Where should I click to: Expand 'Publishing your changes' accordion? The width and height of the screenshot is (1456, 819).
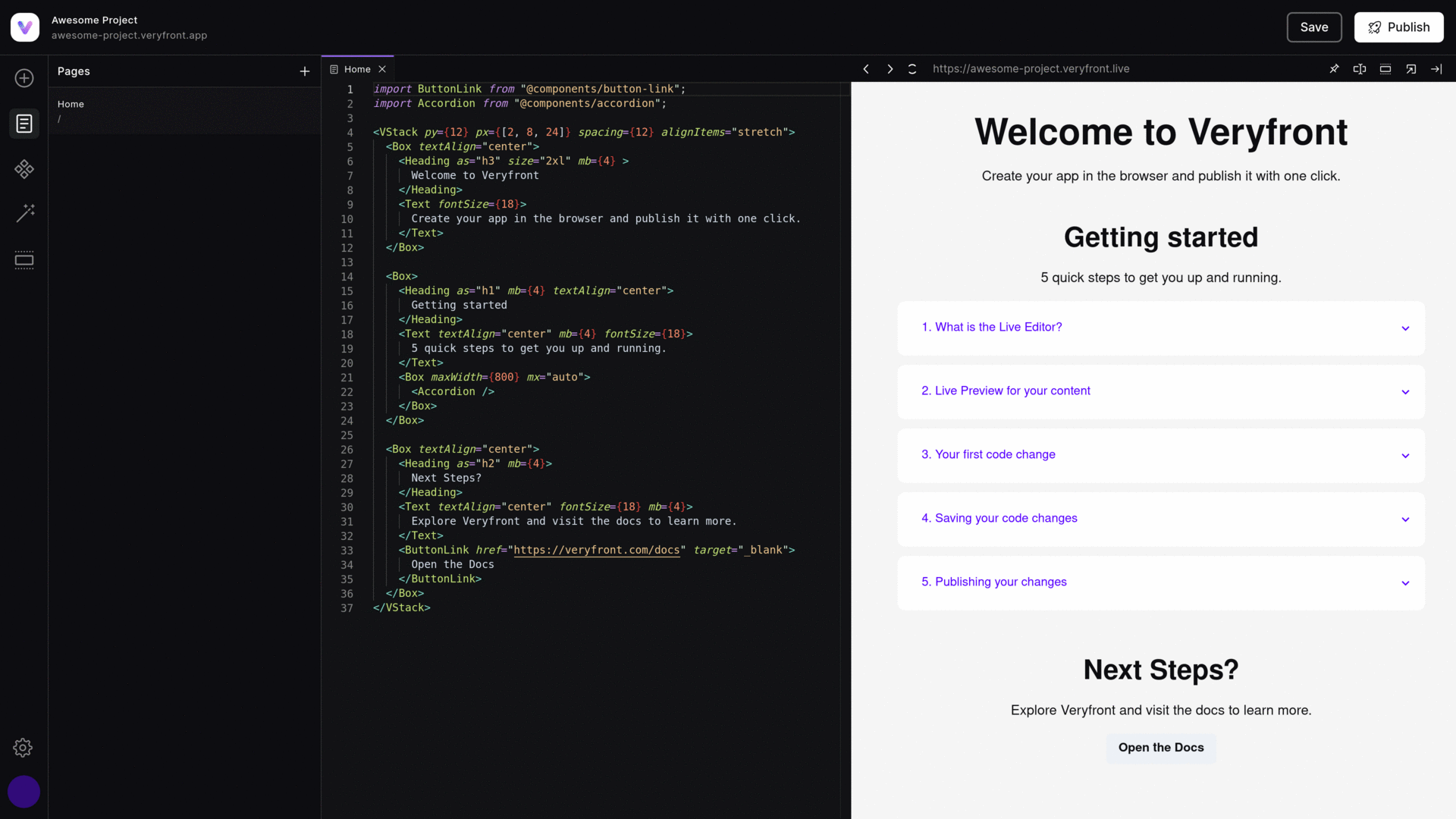[1161, 582]
